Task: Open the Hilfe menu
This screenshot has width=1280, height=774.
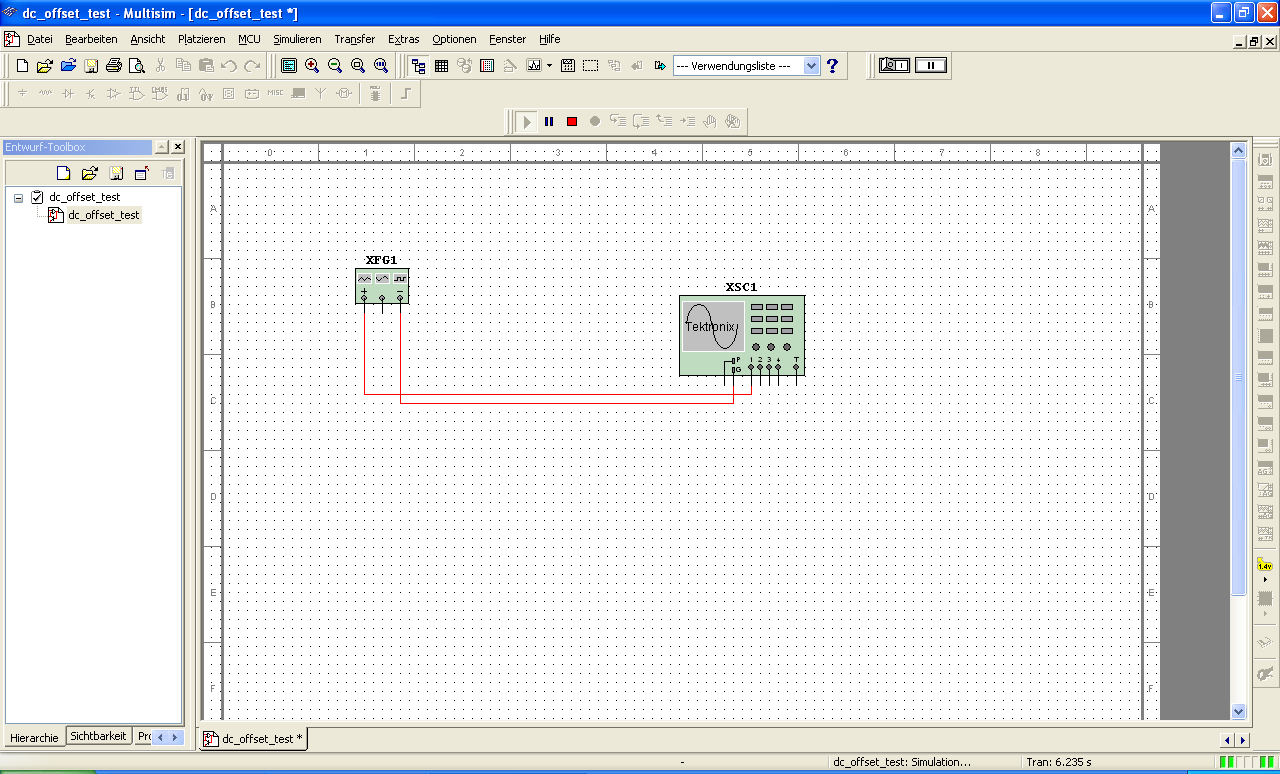Action: [x=549, y=39]
